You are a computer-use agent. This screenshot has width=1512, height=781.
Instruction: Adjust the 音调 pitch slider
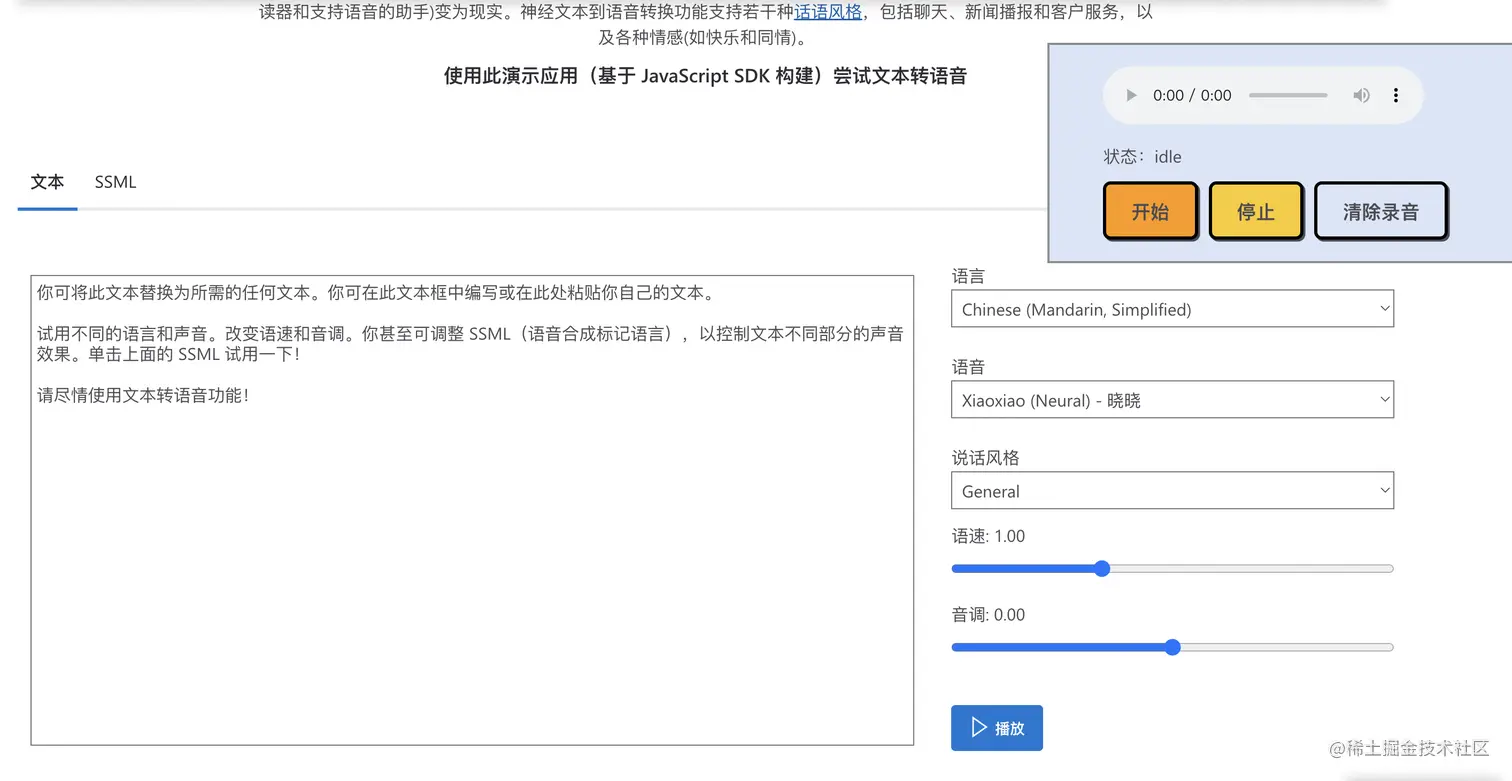[x=1172, y=647]
